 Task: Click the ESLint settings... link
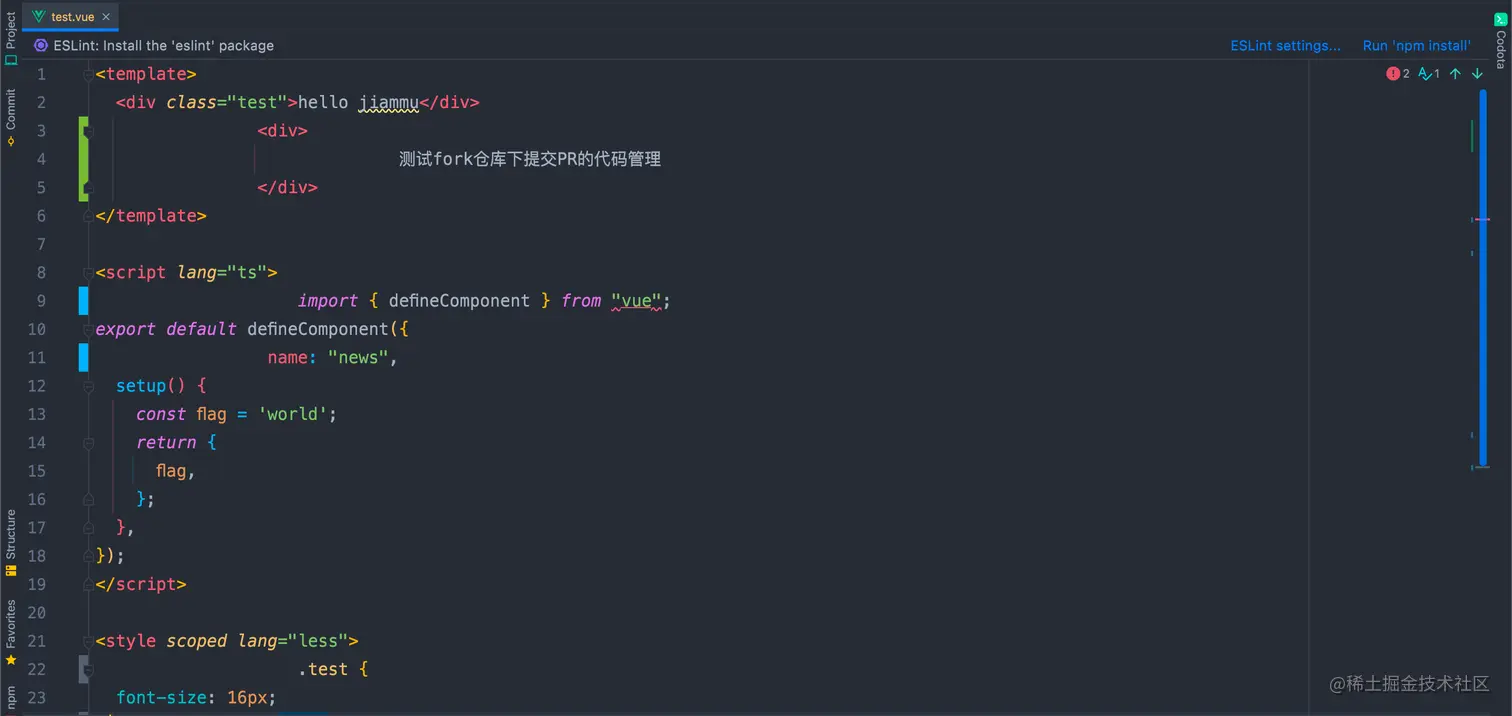[1285, 45]
